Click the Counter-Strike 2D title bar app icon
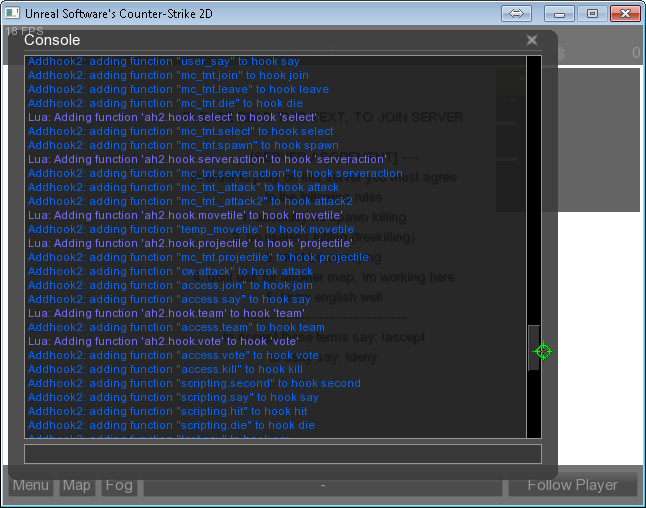The width and height of the screenshot is (646, 508). click(12, 13)
